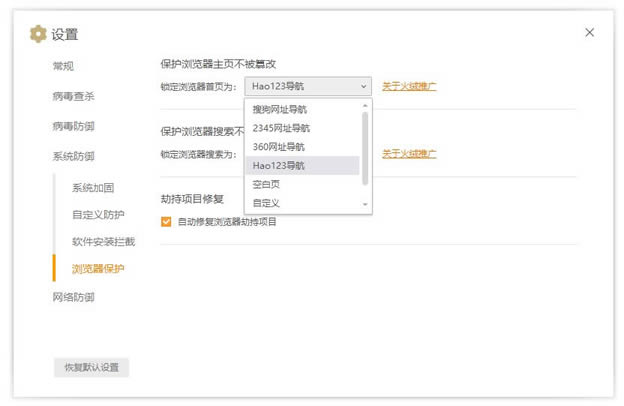Select 搜狗网址导航 from the dropdown list
The image size is (624, 406).
tap(280, 108)
